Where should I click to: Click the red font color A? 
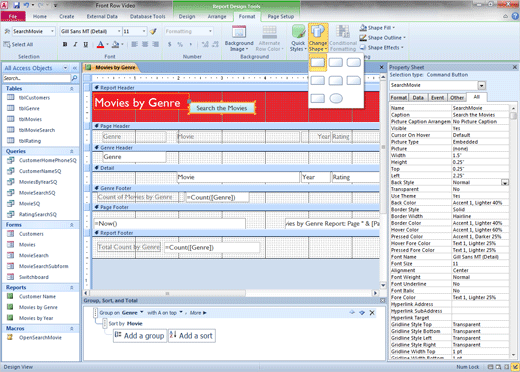click(x=100, y=44)
